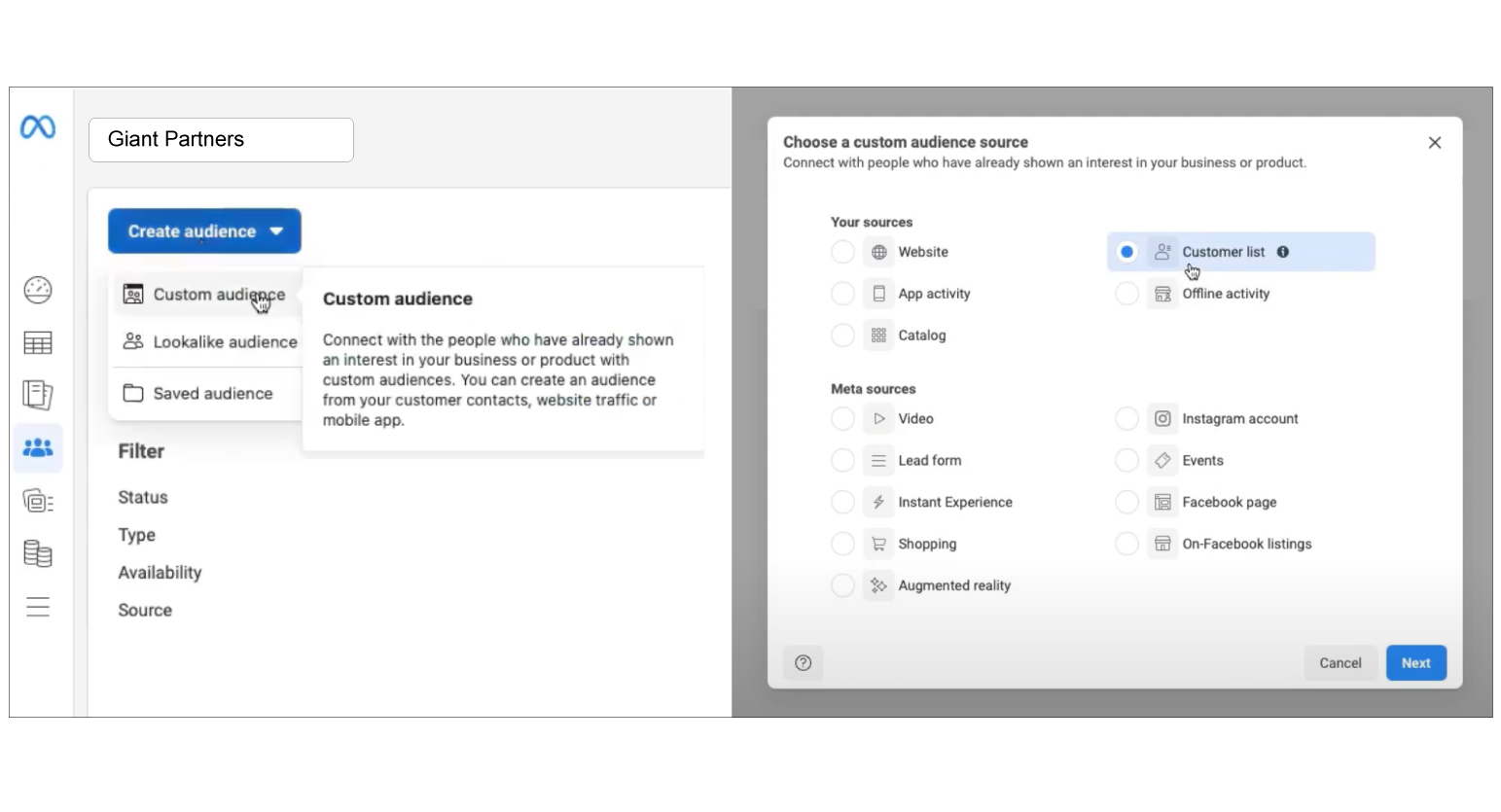
Task: Select the Website radio button
Action: tap(842, 252)
